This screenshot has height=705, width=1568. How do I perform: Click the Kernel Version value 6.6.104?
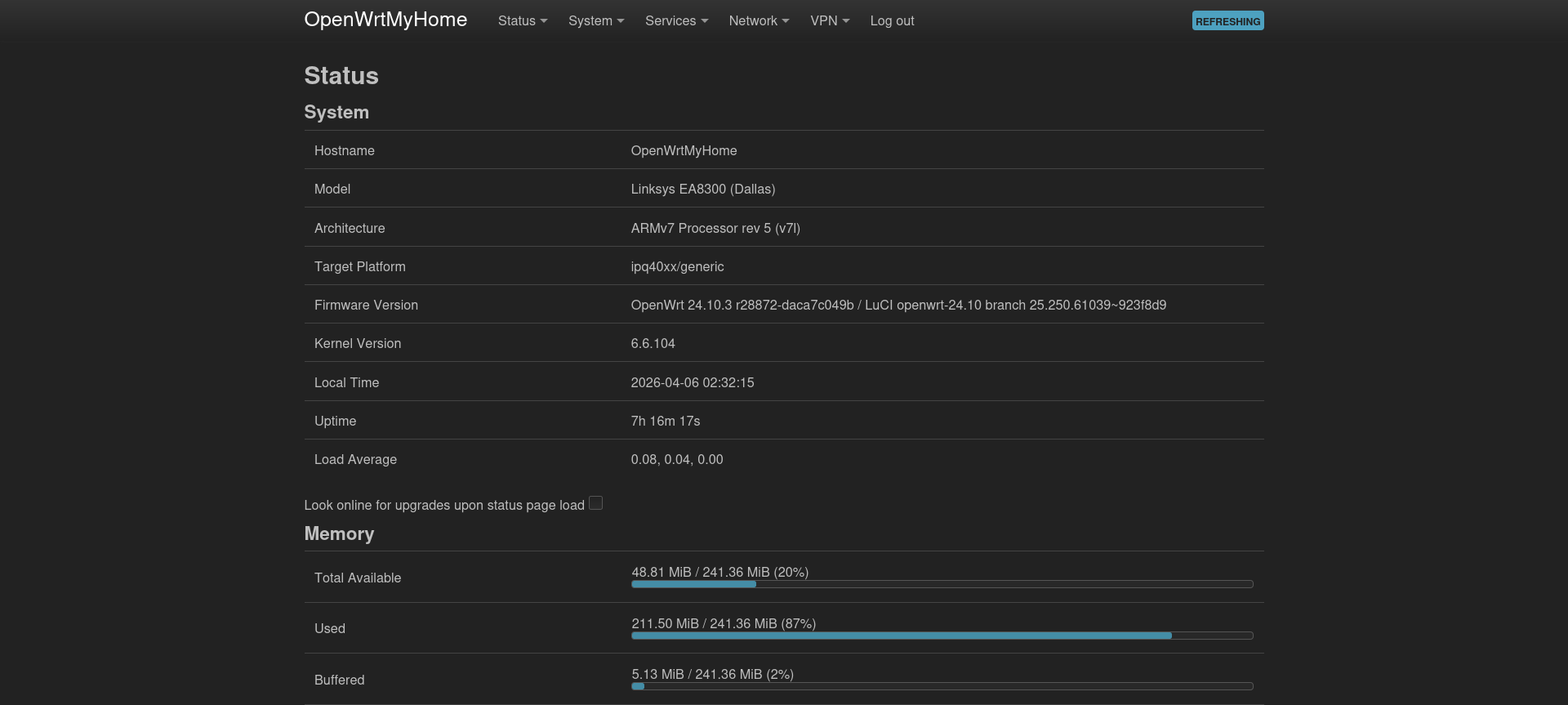pyautogui.click(x=653, y=343)
